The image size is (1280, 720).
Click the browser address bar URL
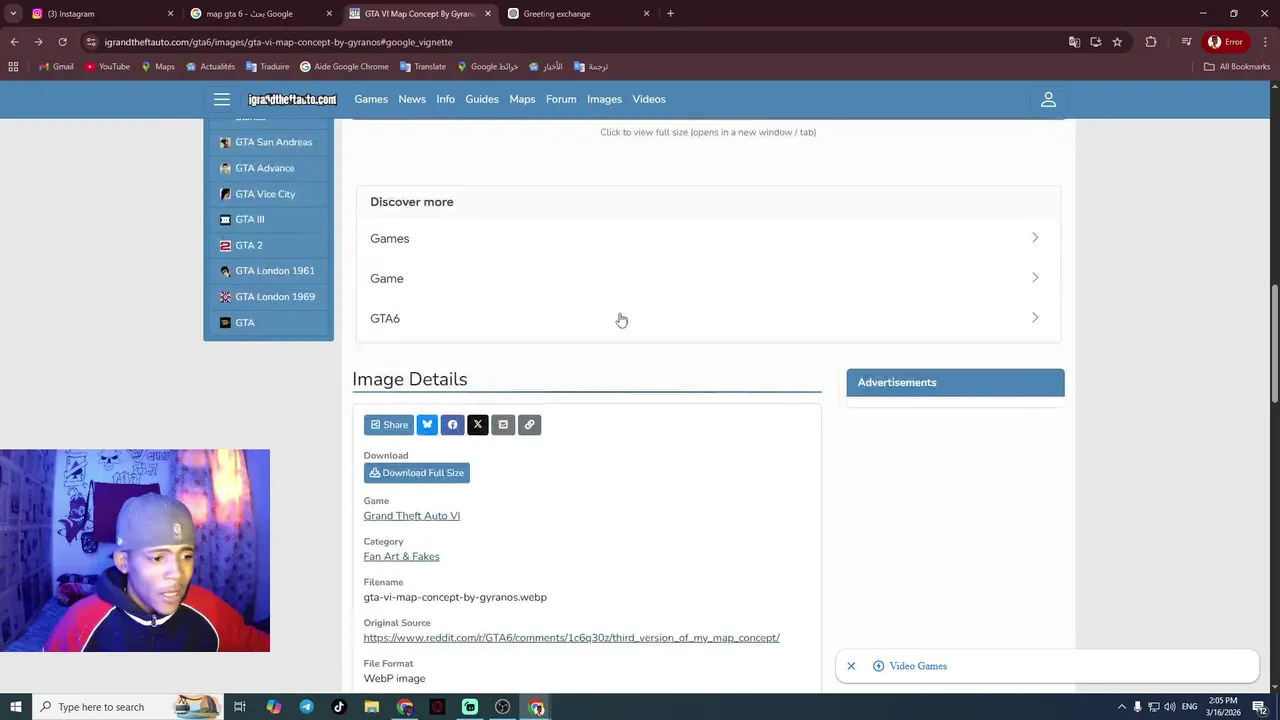pos(278,42)
